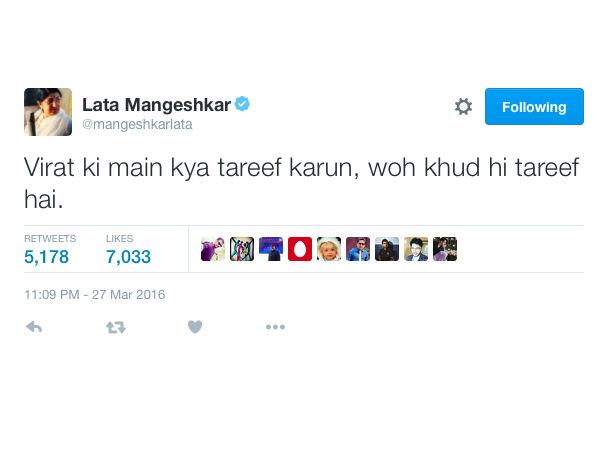Click the blue verified badge

(242, 104)
